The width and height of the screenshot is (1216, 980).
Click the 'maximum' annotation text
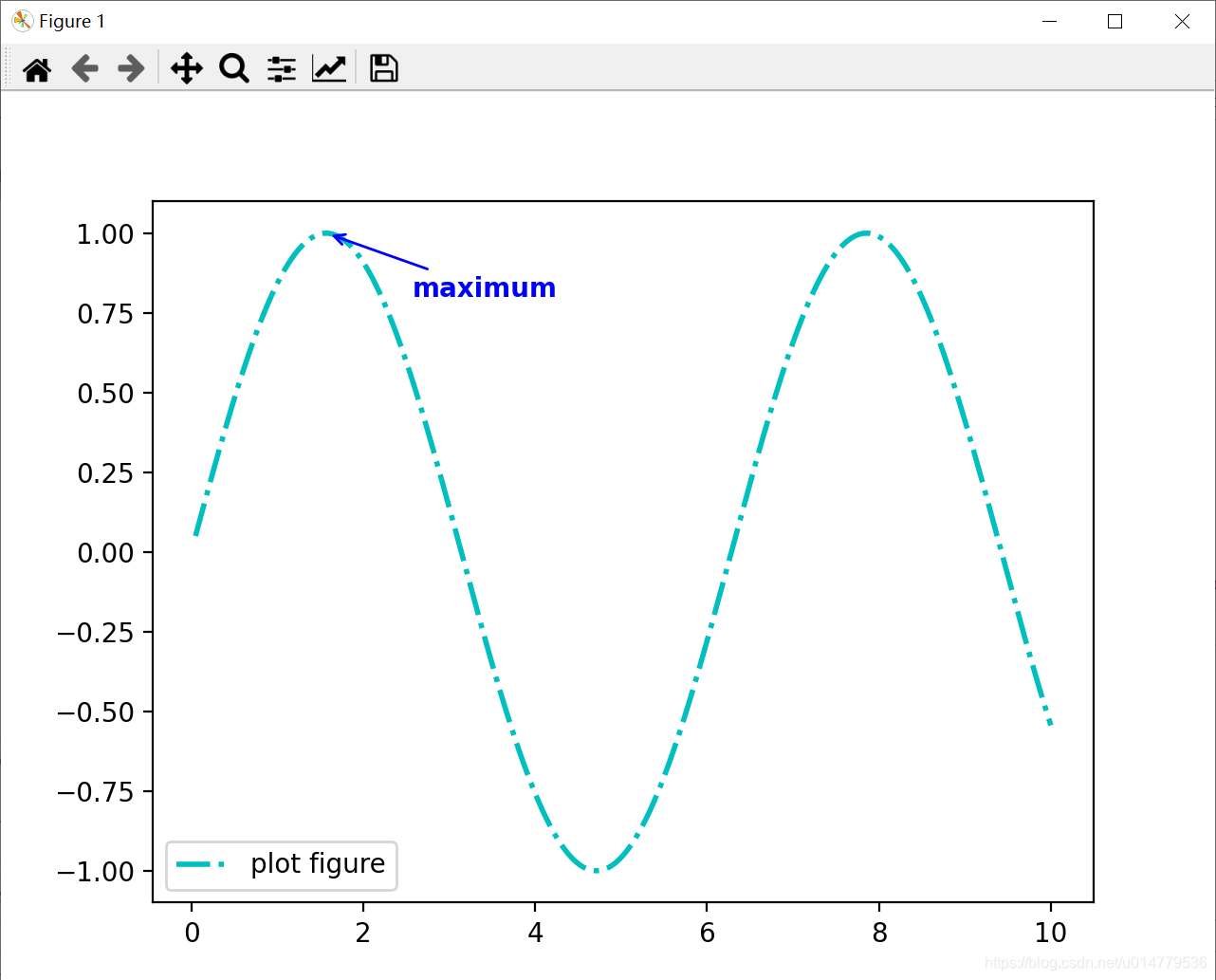[485, 287]
